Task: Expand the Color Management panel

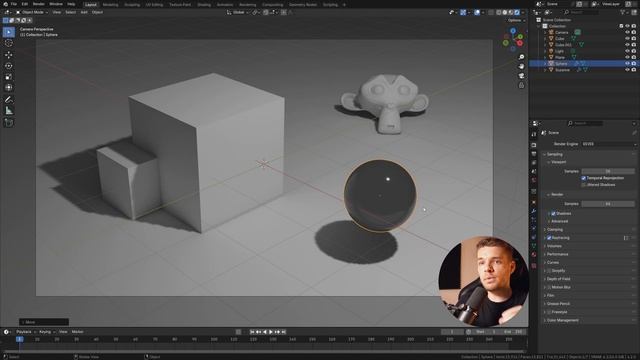Action: 562,320
